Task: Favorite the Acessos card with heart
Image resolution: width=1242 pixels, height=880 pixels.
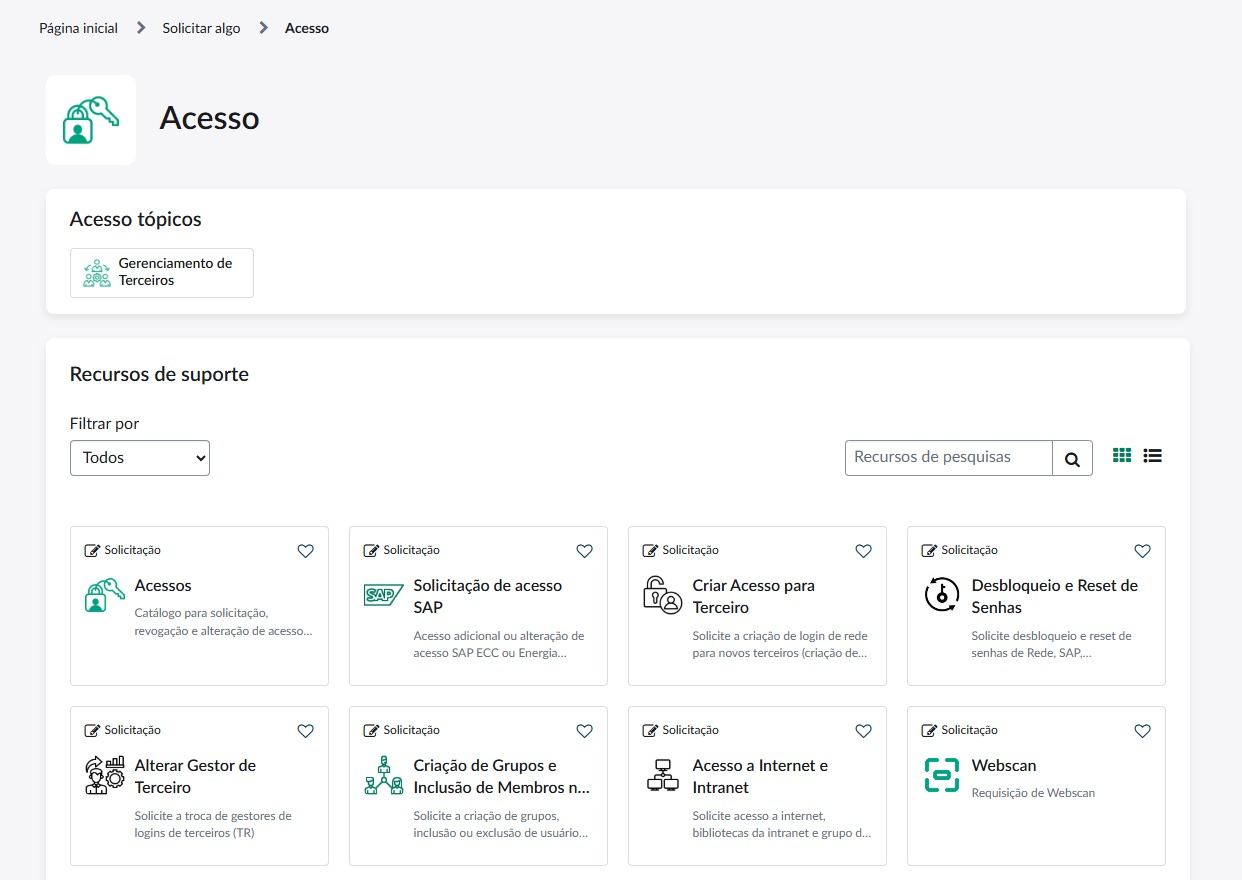Action: click(306, 551)
